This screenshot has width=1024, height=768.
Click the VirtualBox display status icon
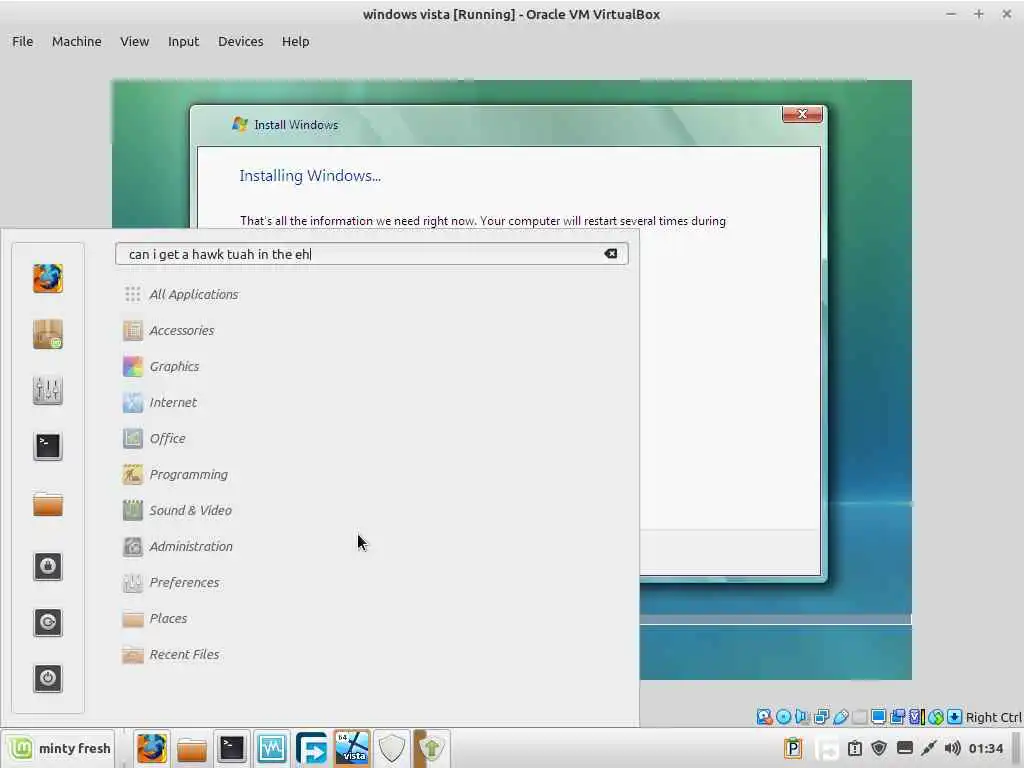coord(878,717)
